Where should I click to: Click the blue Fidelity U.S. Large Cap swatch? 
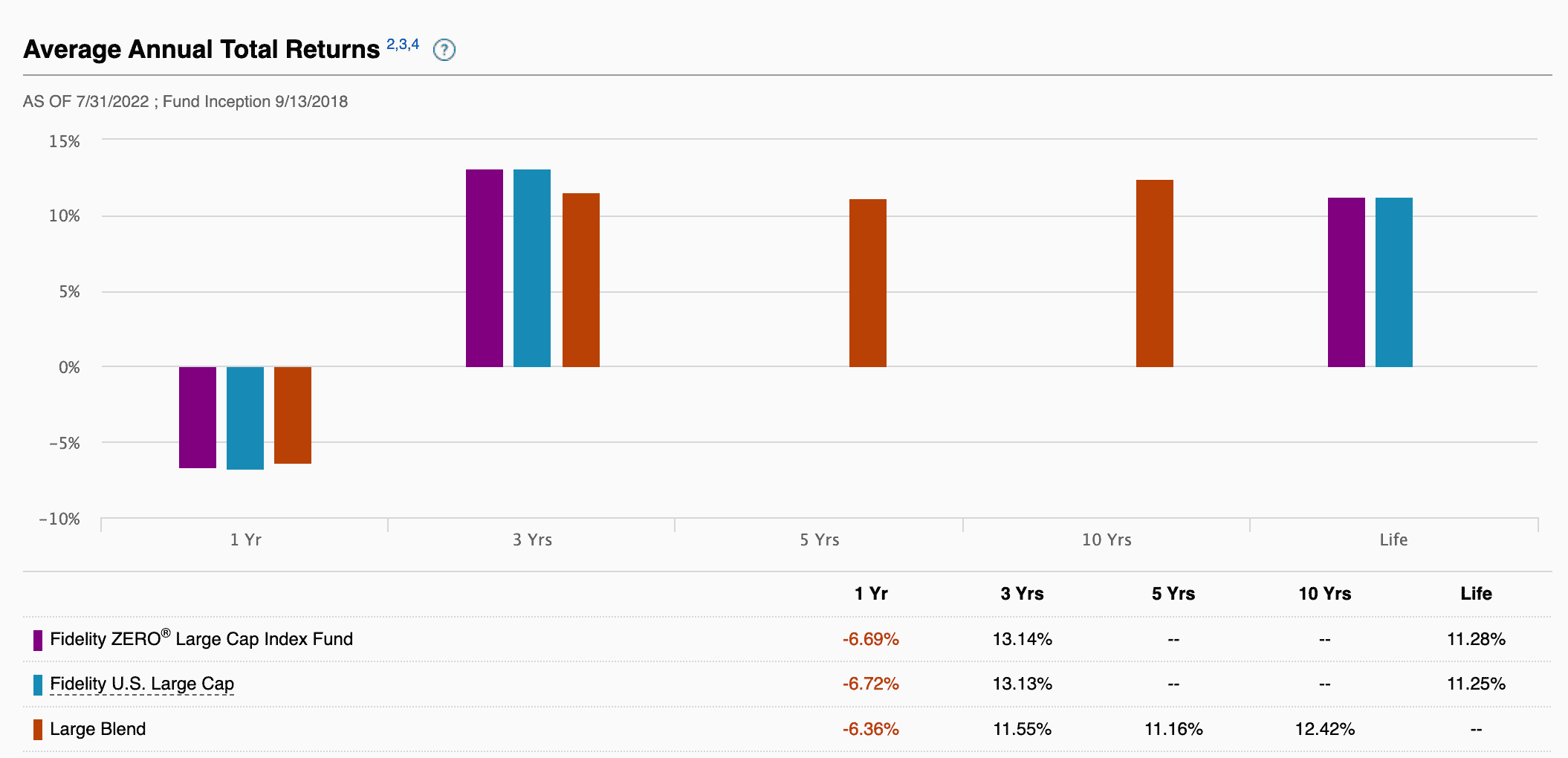[x=38, y=684]
